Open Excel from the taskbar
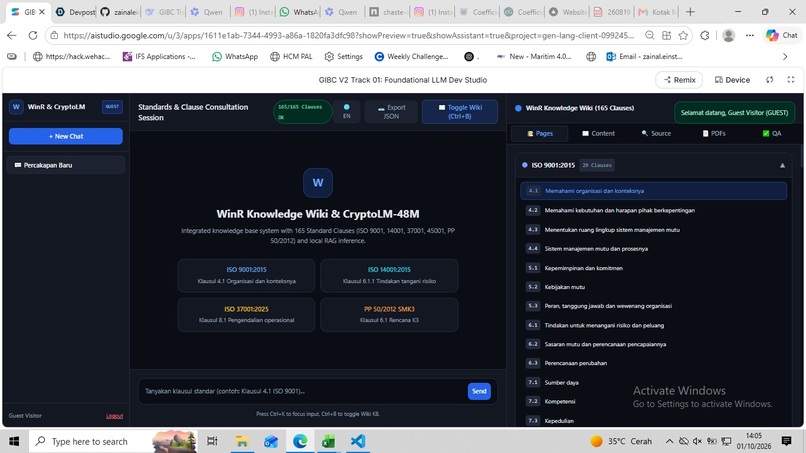806x453 pixels. click(329, 441)
